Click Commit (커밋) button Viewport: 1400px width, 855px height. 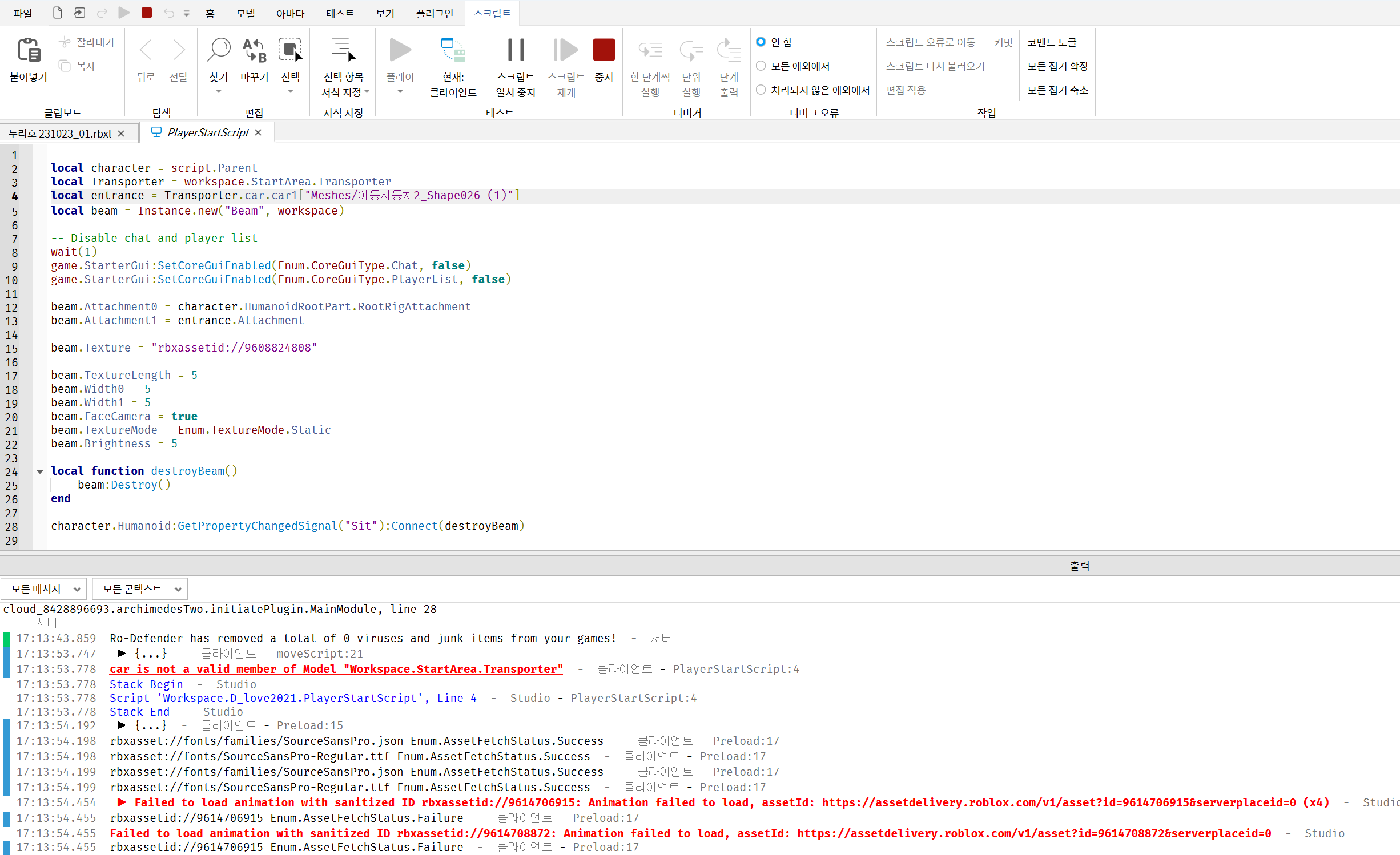click(1003, 42)
